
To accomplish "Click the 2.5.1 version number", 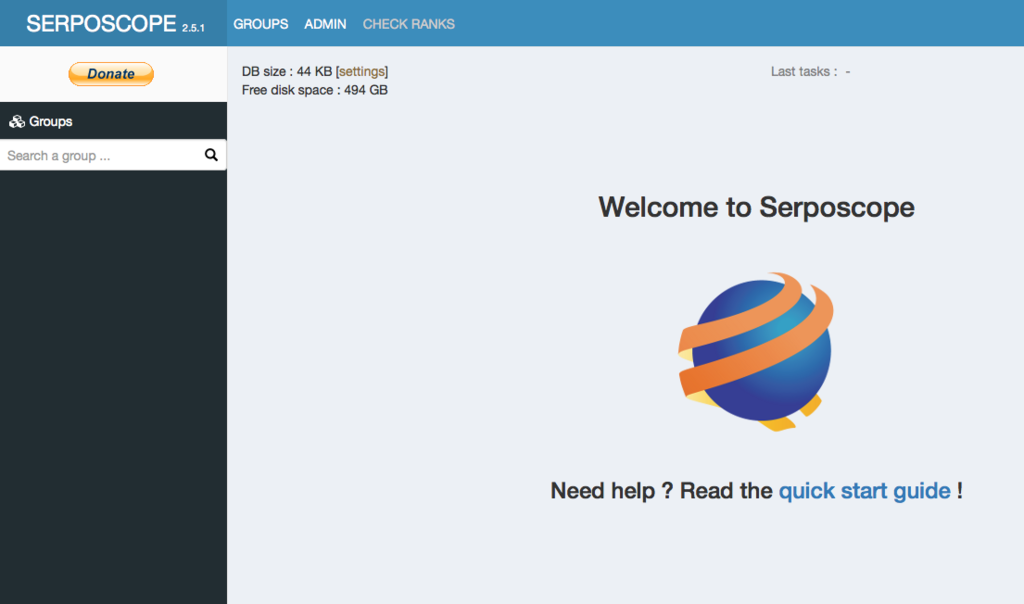I will [193, 28].
